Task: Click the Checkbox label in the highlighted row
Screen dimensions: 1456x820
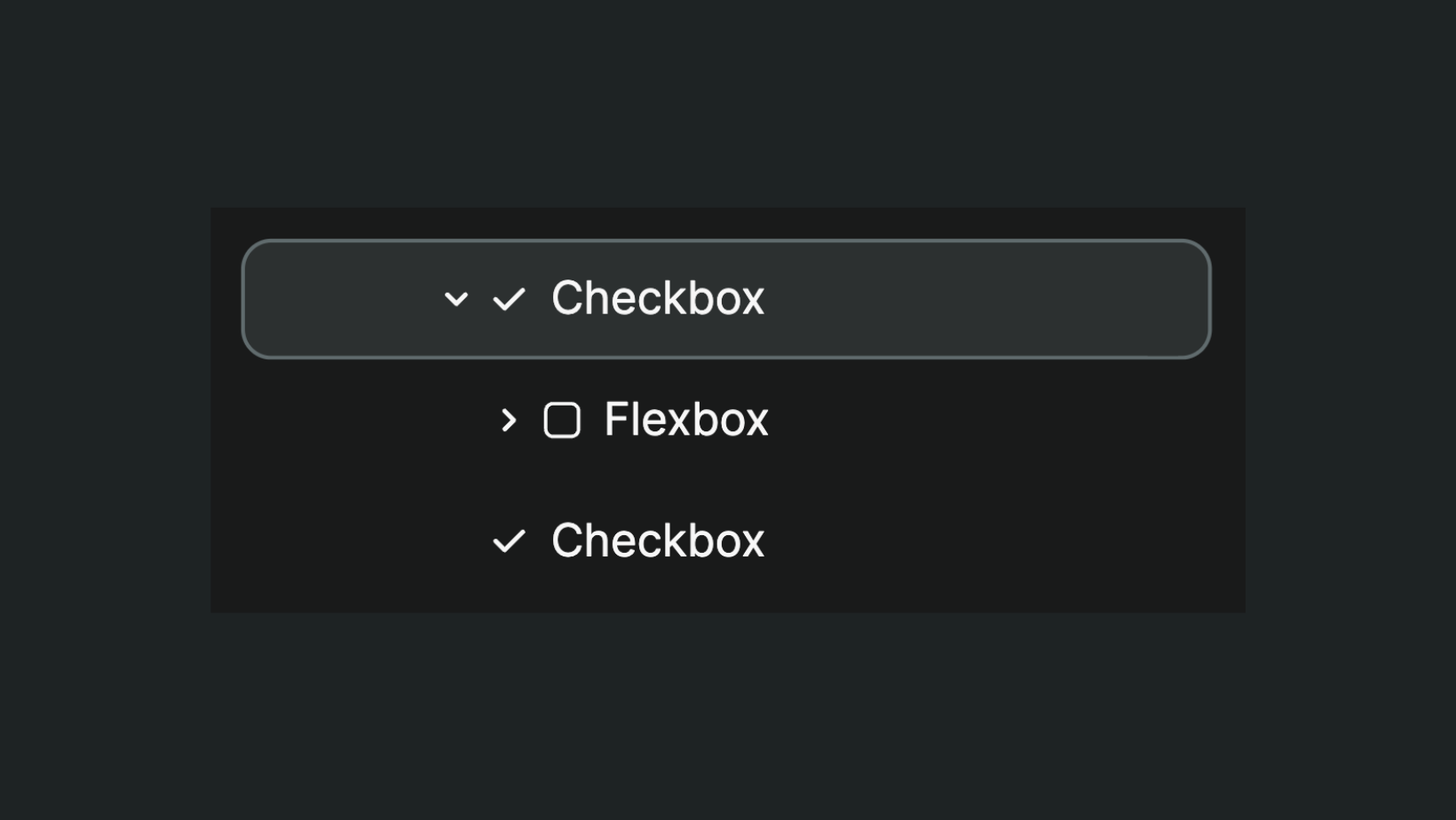Action: point(657,298)
